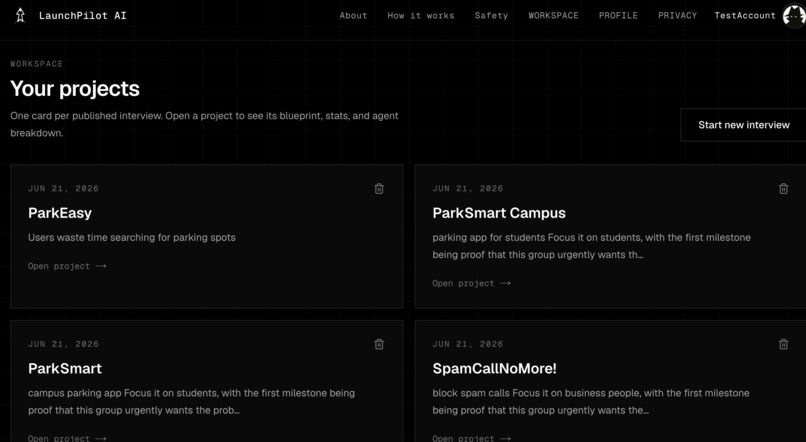
Task: Open project link under ParkSmart Campus
Action: 471,283
